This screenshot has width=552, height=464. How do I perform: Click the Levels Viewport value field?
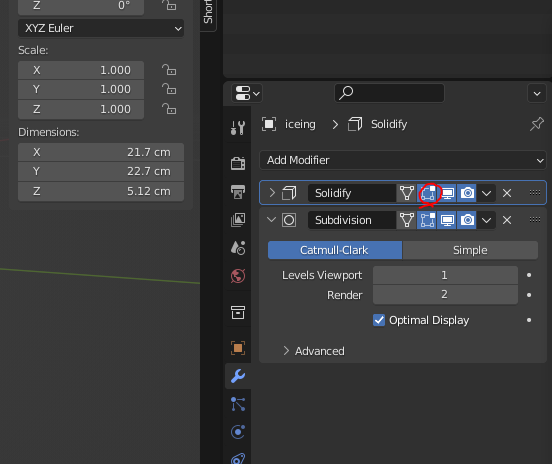pyautogui.click(x=445, y=275)
